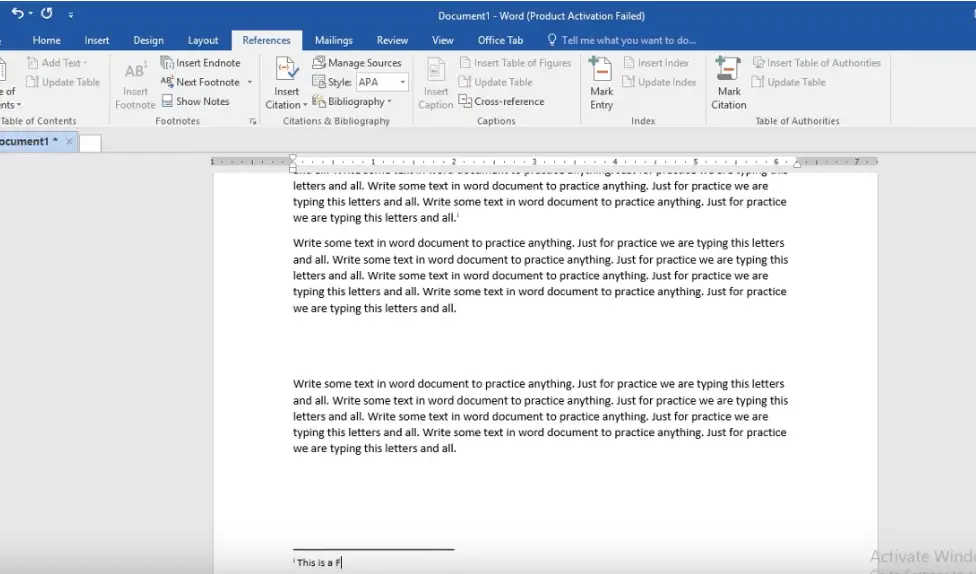976x574 pixels.
Task: Open the Bibliography dropdown
Action: click(352, 101)
